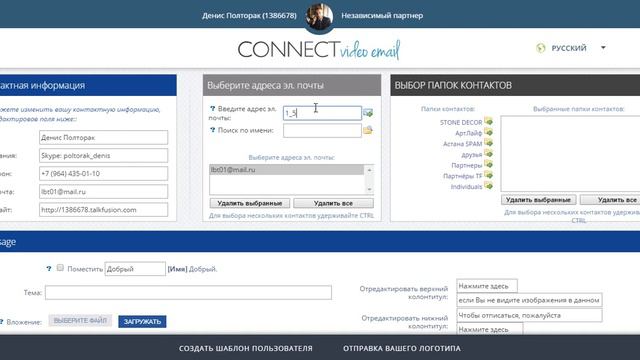Focus the email address entry field
640x360 pixels.
[x=322, y=113]
